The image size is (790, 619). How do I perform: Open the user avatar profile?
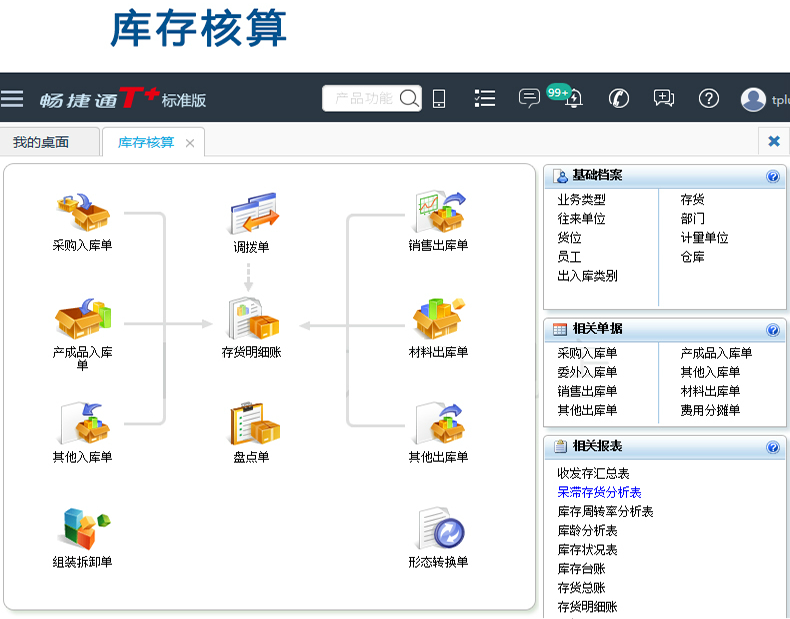pos(753,99)
